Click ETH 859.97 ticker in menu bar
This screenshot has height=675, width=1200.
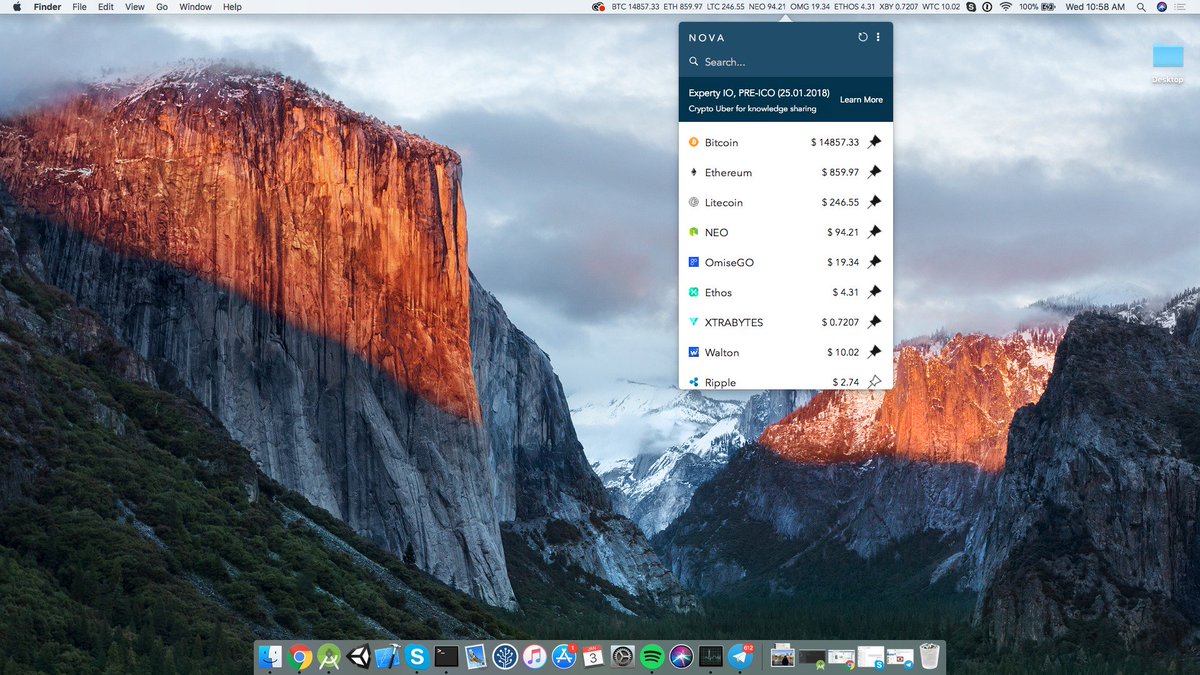682,7
